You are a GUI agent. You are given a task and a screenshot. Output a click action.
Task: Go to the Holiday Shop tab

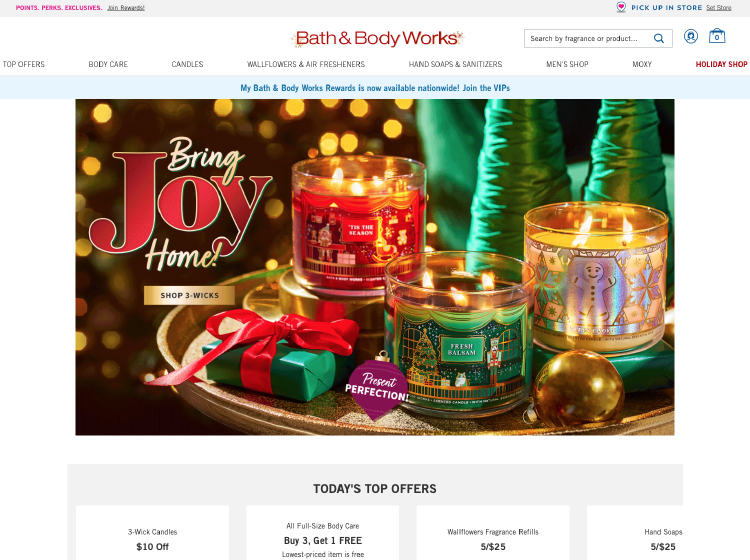(721, 64)
